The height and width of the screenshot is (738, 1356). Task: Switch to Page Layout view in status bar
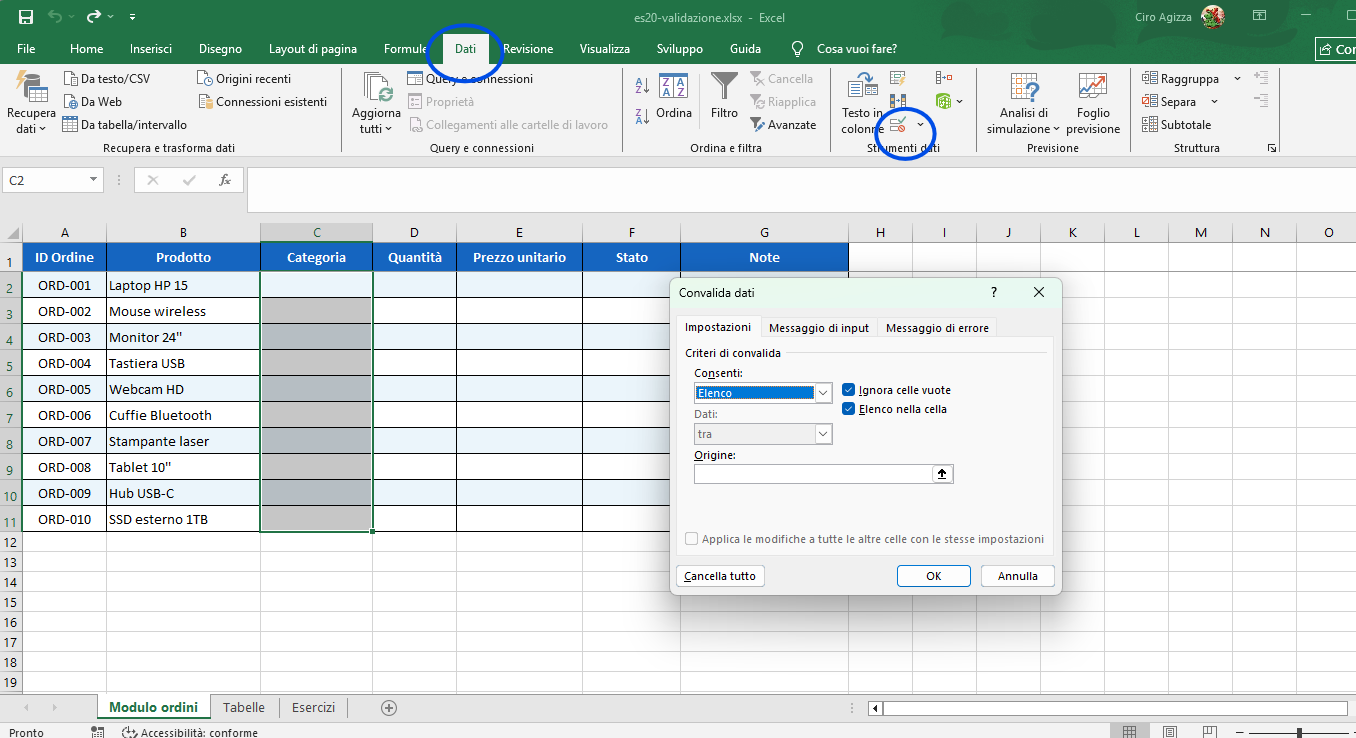(1169, 732)
